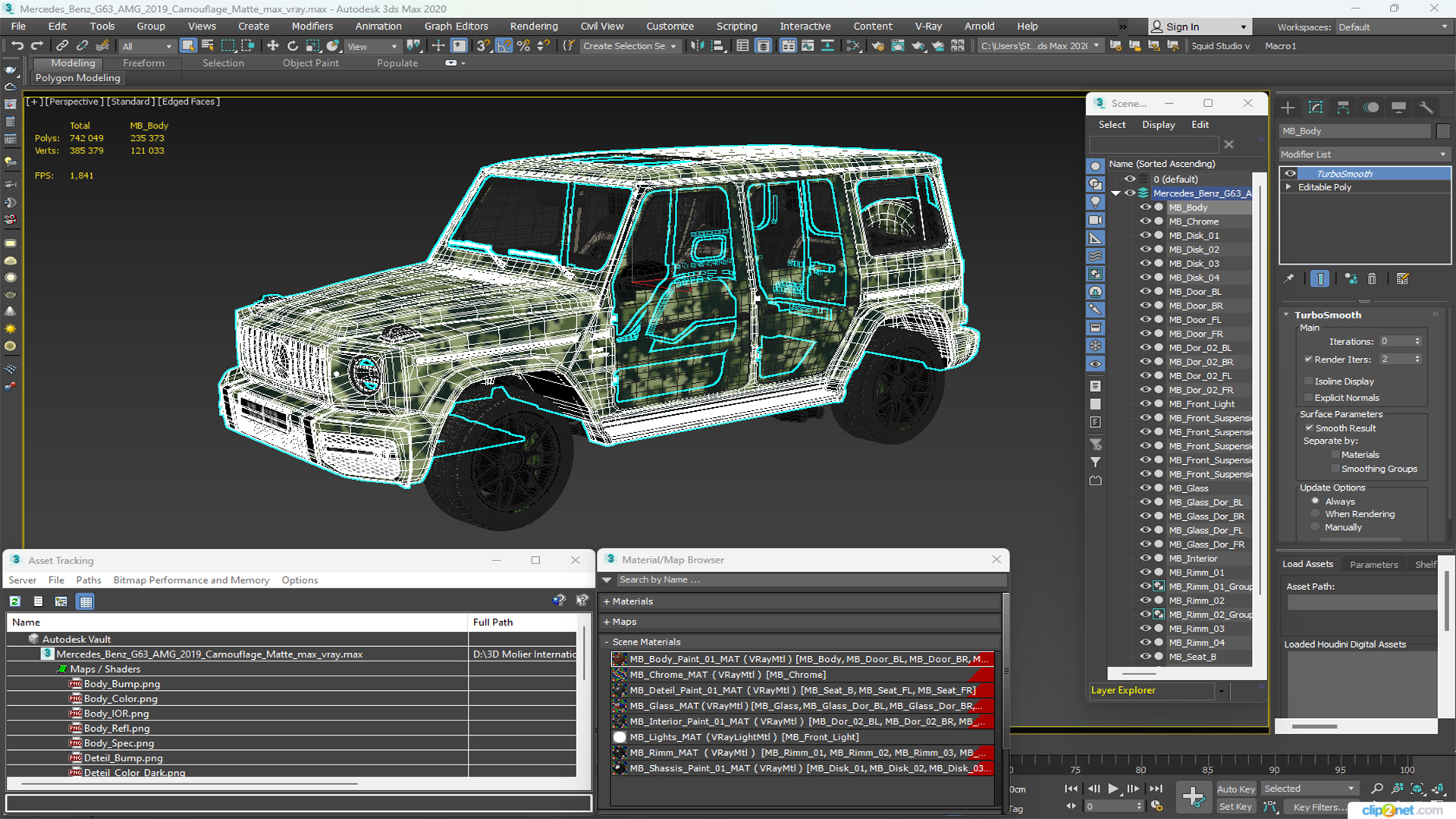Toggle the Smooth Result checkbox
The height and width of the screenshot is (819, 1456).
(x=1309, y=428)
